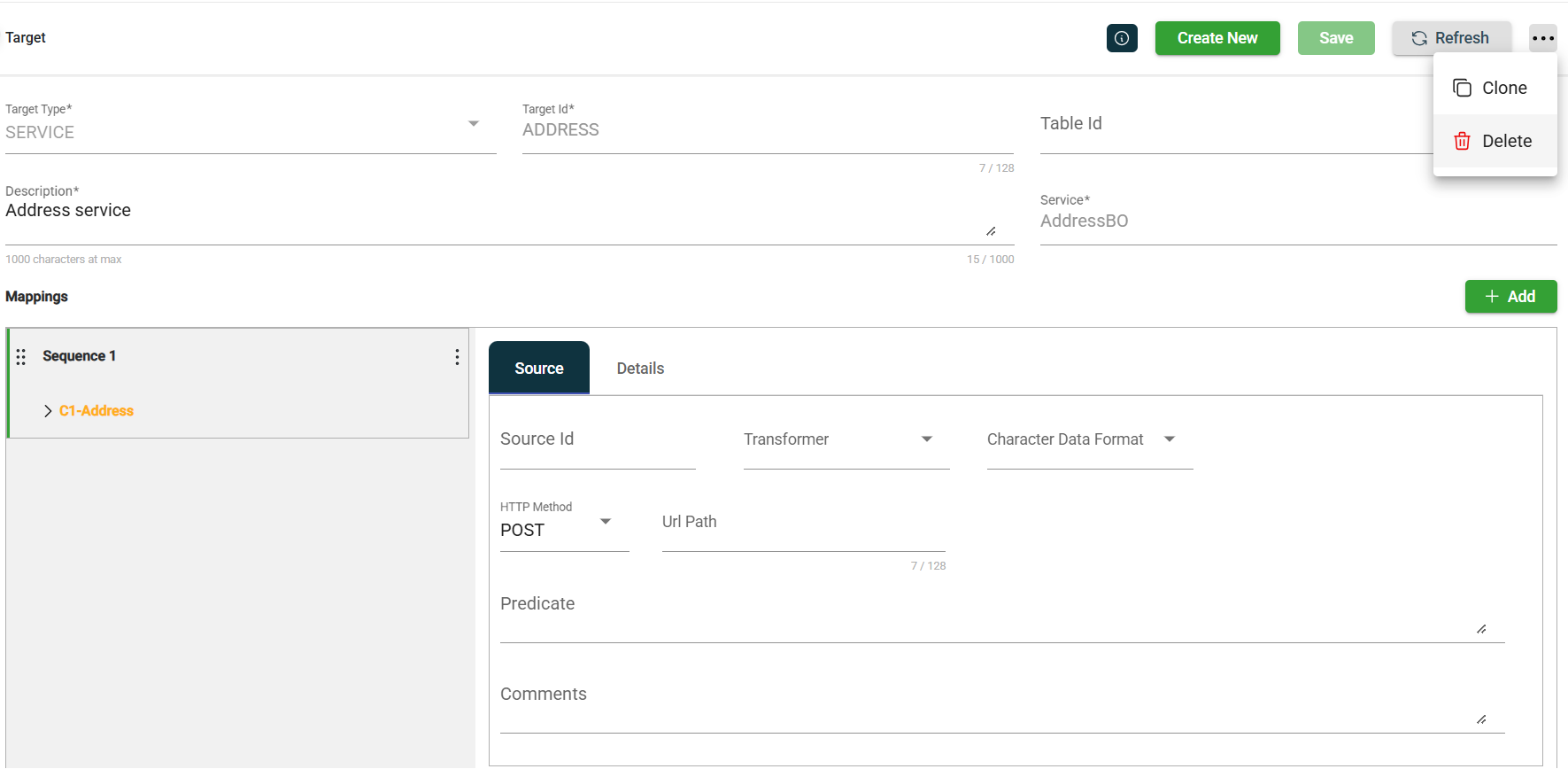The width and height of the screenshot is (1568, 769).
Task: Select the Source tab
Action: (x=538, y=369)
